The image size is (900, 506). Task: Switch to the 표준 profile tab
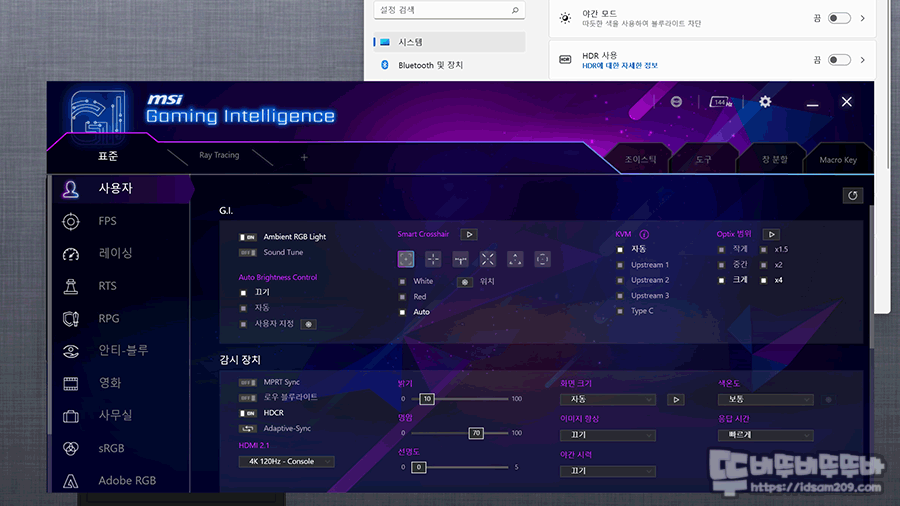(x=108, y=156)
